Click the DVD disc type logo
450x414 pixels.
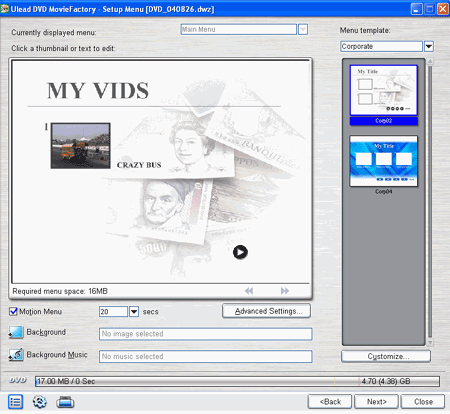click(x=18, y=380)
